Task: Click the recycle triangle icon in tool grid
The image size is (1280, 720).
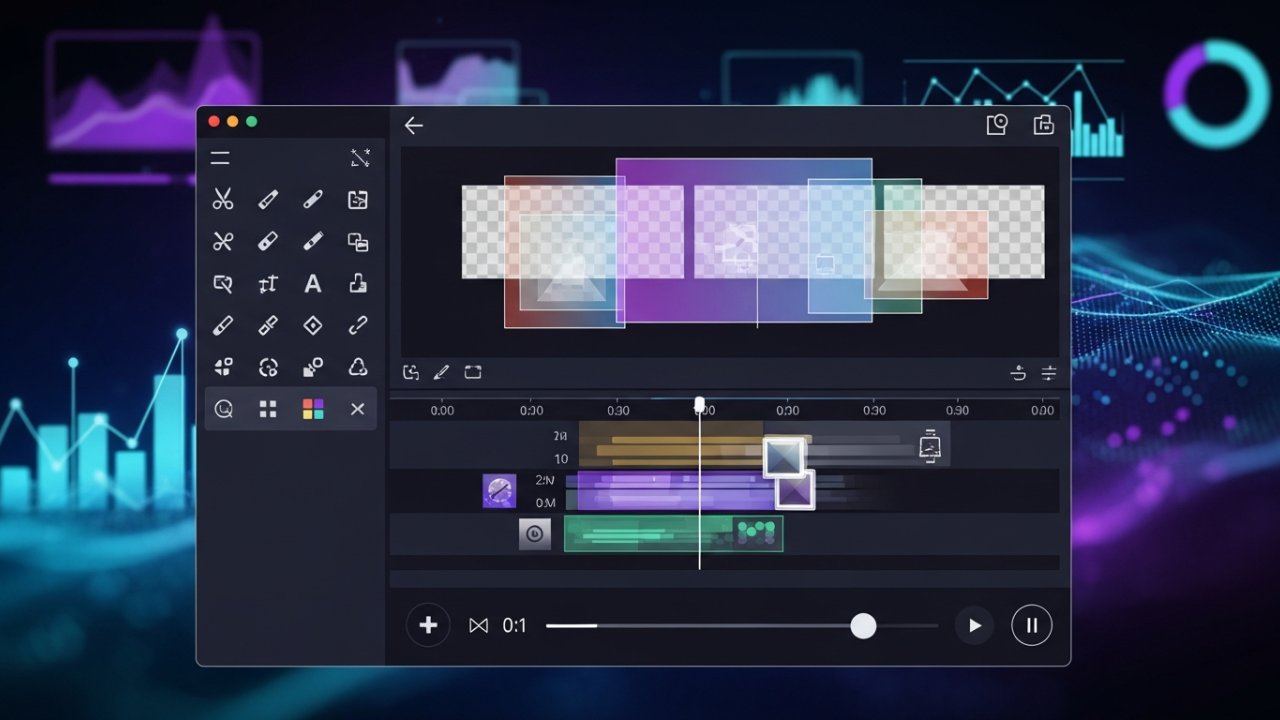Action: click(358, 368)
